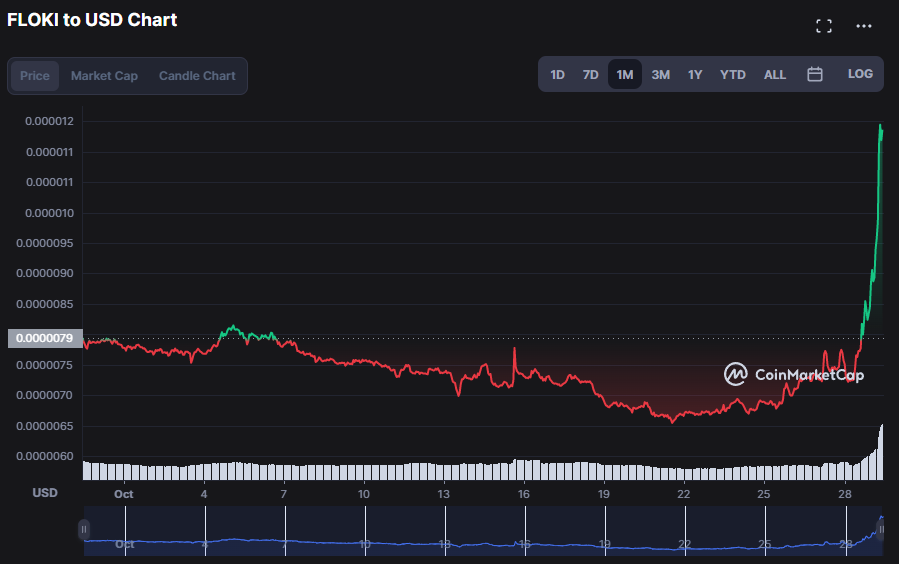Click the 0.0000079 current price label
This screenshot has height=564, width=899.
point(45,338)
